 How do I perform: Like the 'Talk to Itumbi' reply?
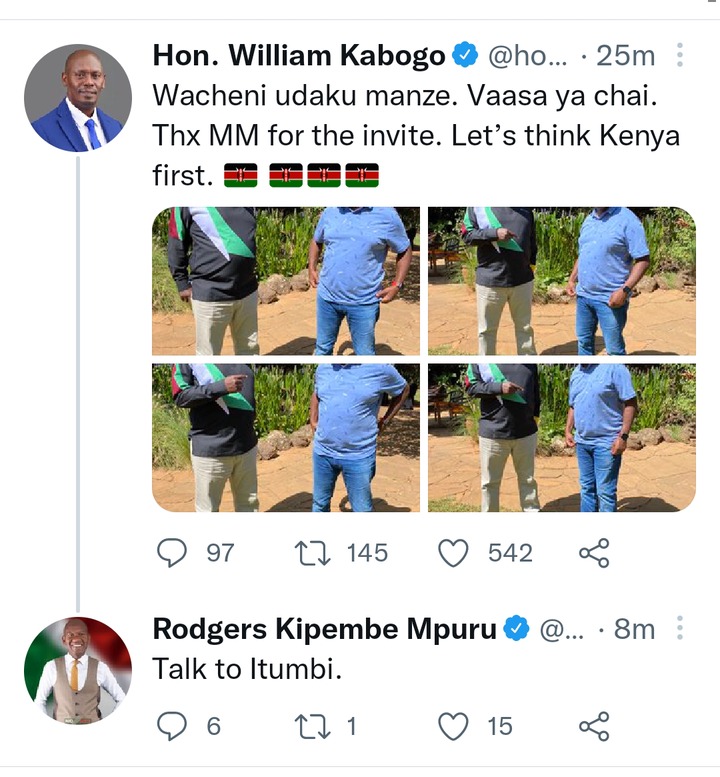(x=454, y=727)
